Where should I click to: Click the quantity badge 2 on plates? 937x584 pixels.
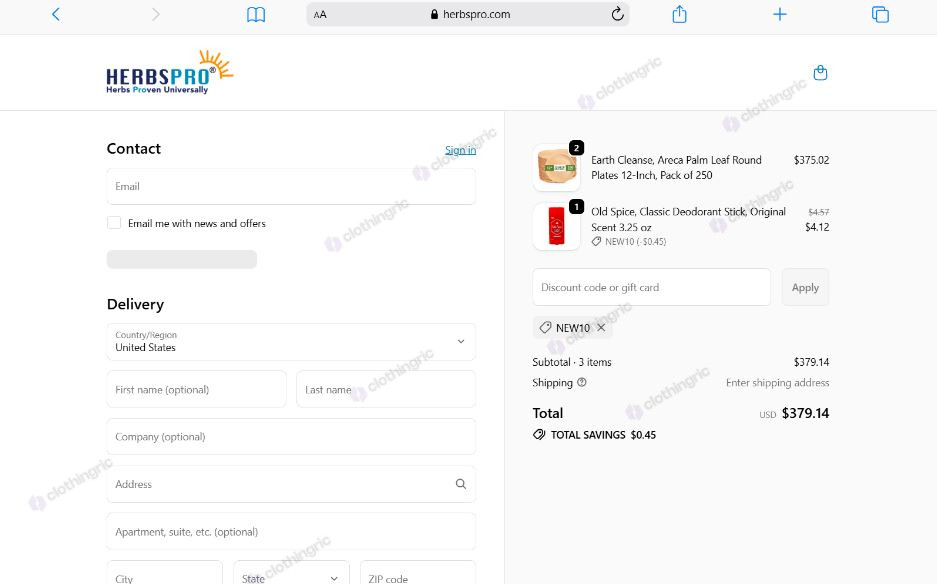click(576, 148)
